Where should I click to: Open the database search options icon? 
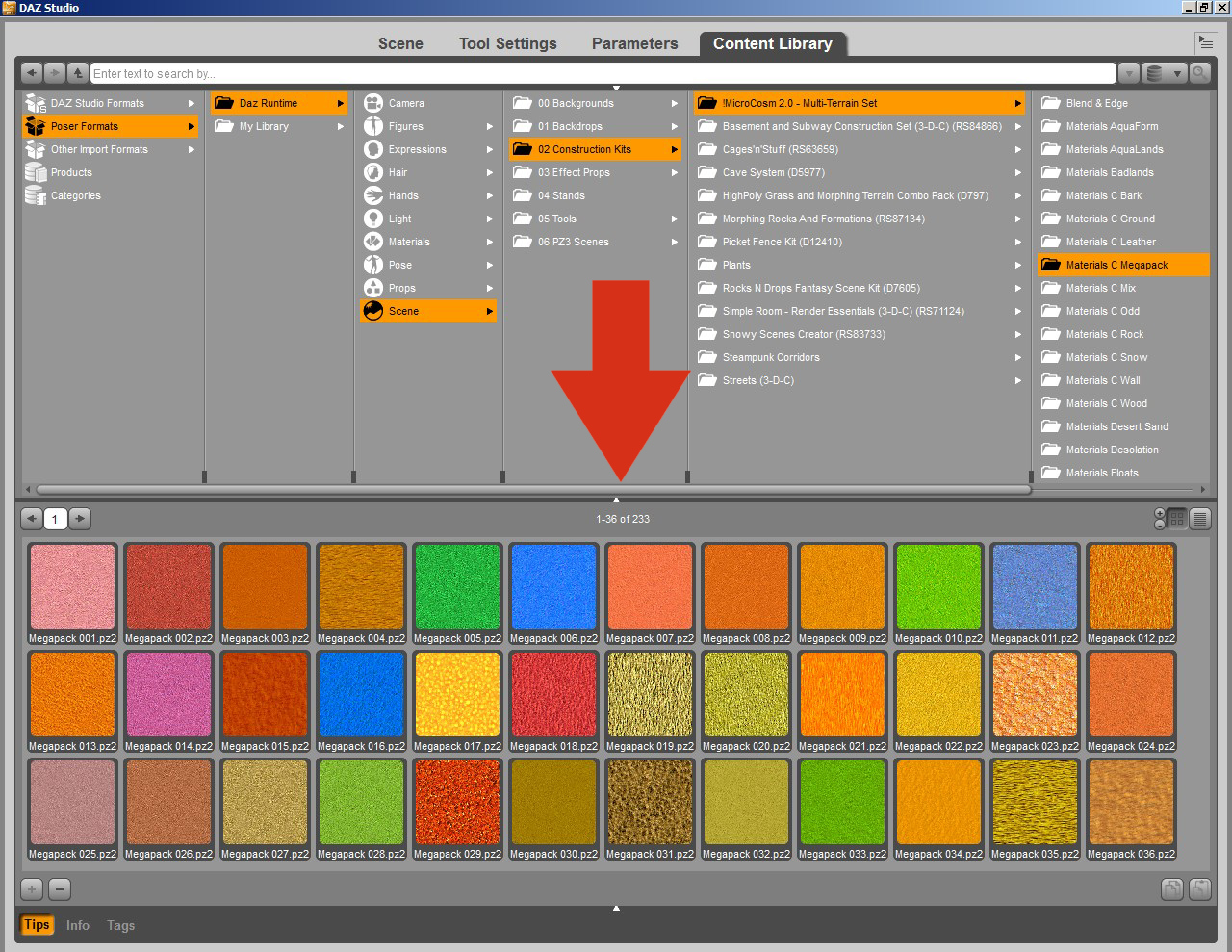click(x=1154, y=72)
